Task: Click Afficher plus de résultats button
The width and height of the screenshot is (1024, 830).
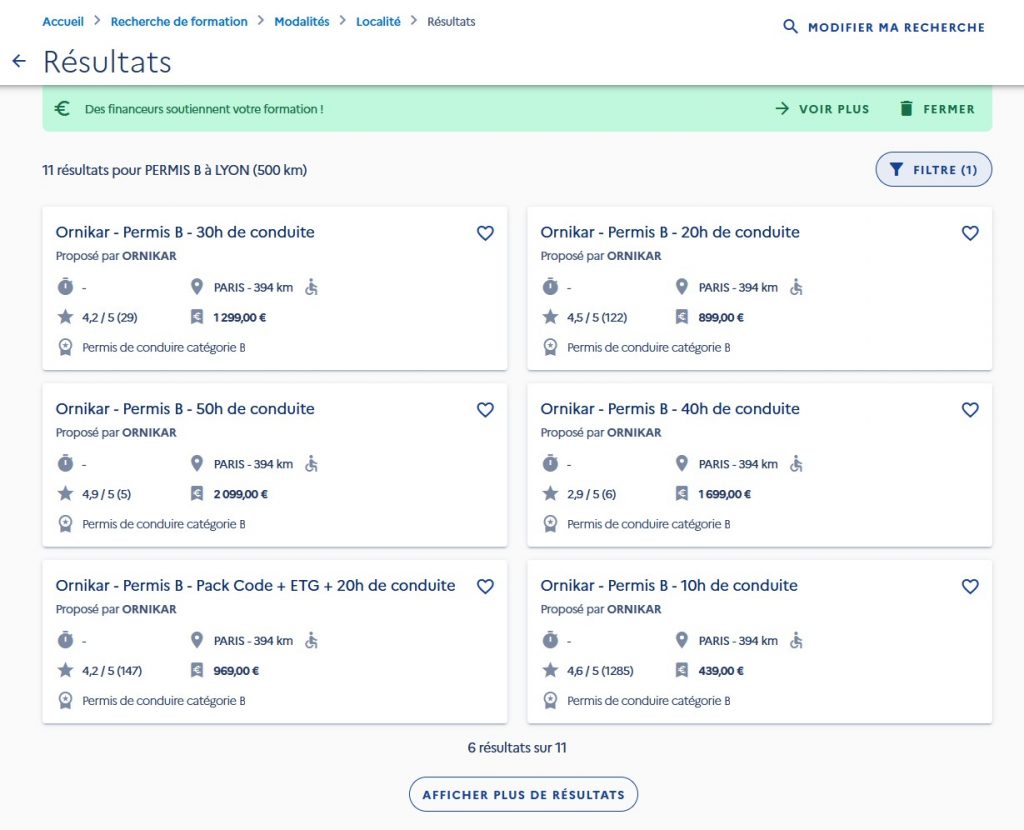Action: [523, 795]
